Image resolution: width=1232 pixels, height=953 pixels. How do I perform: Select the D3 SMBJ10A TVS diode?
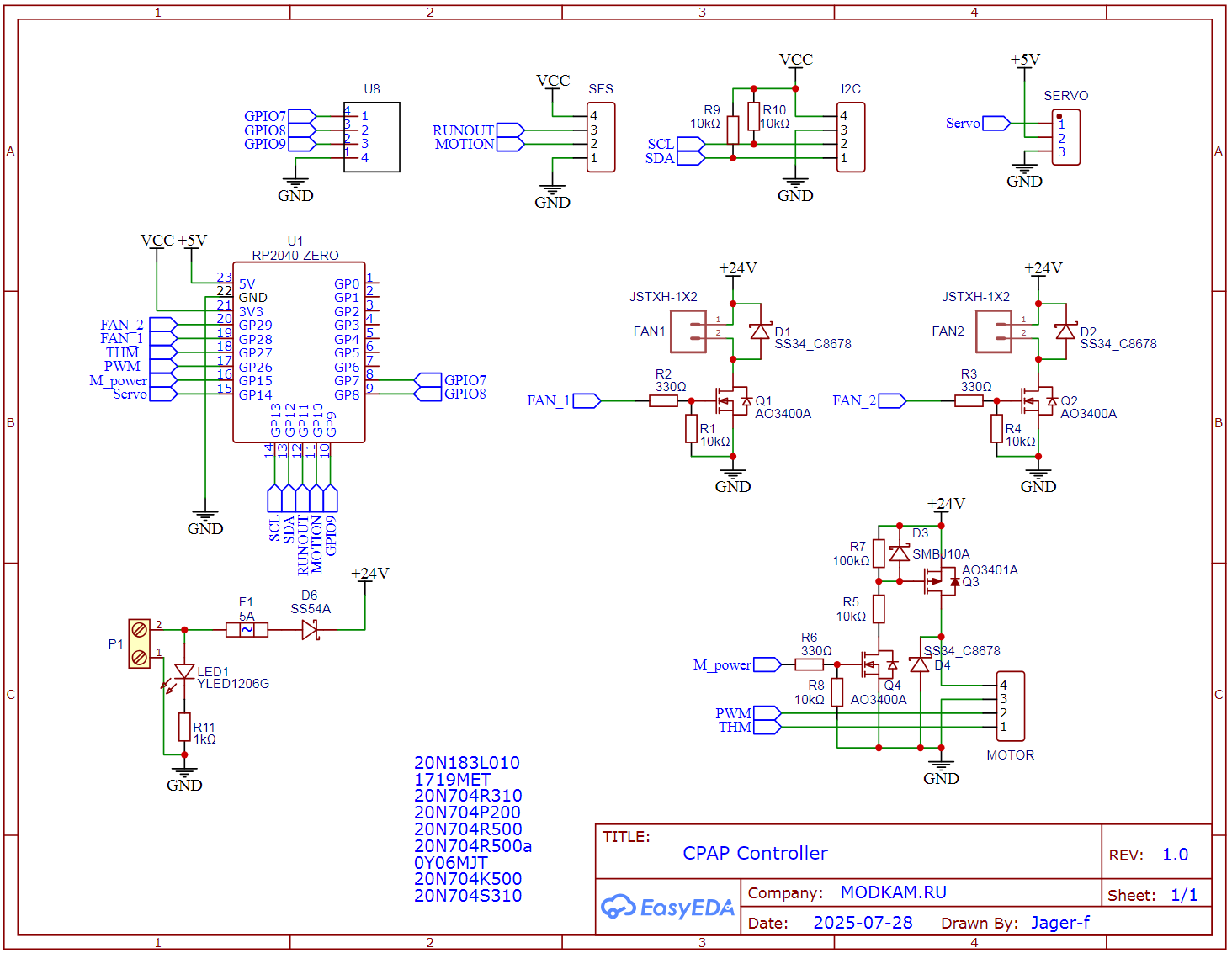click(x=900, y=553)
